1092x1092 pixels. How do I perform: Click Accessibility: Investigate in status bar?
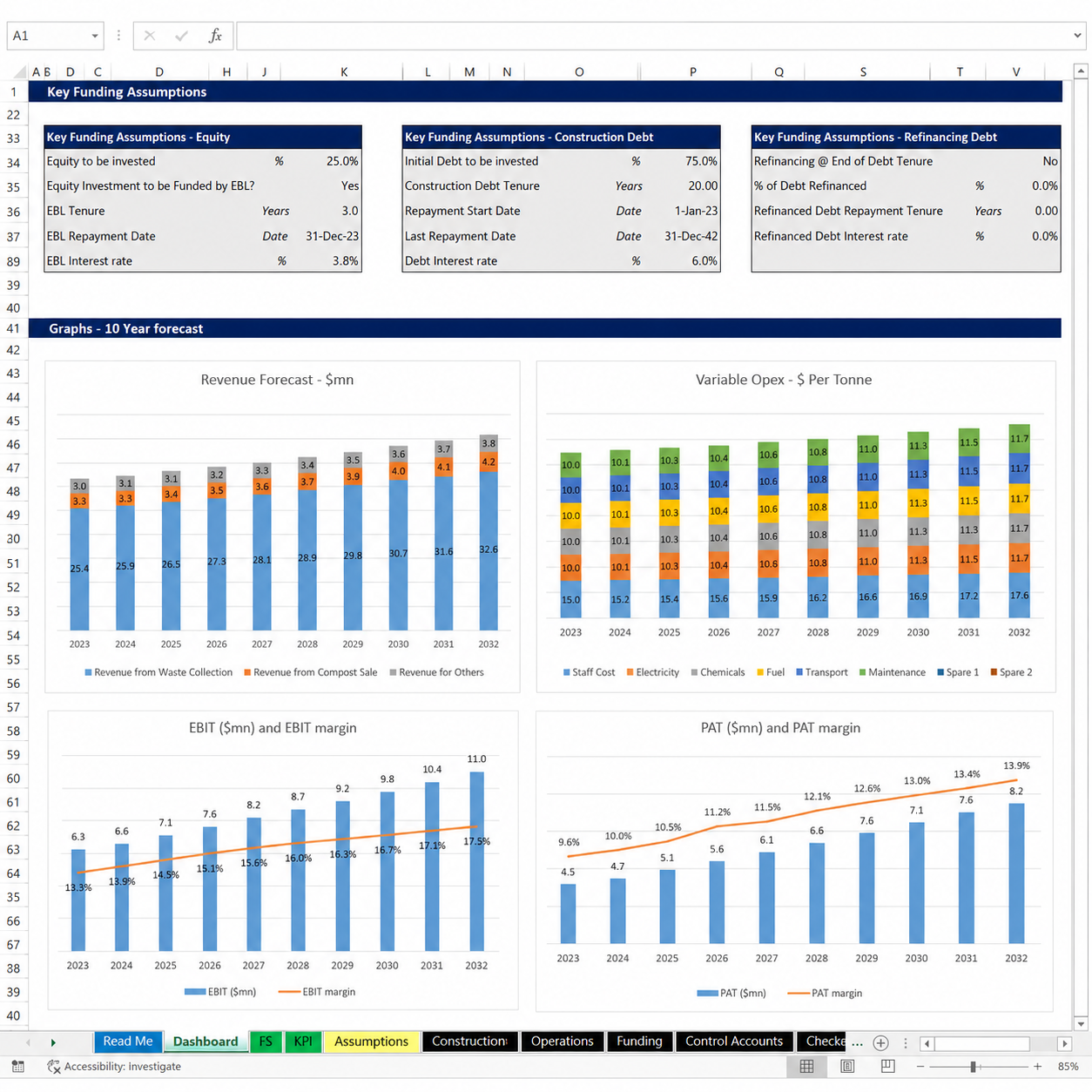click(114, 1067)
